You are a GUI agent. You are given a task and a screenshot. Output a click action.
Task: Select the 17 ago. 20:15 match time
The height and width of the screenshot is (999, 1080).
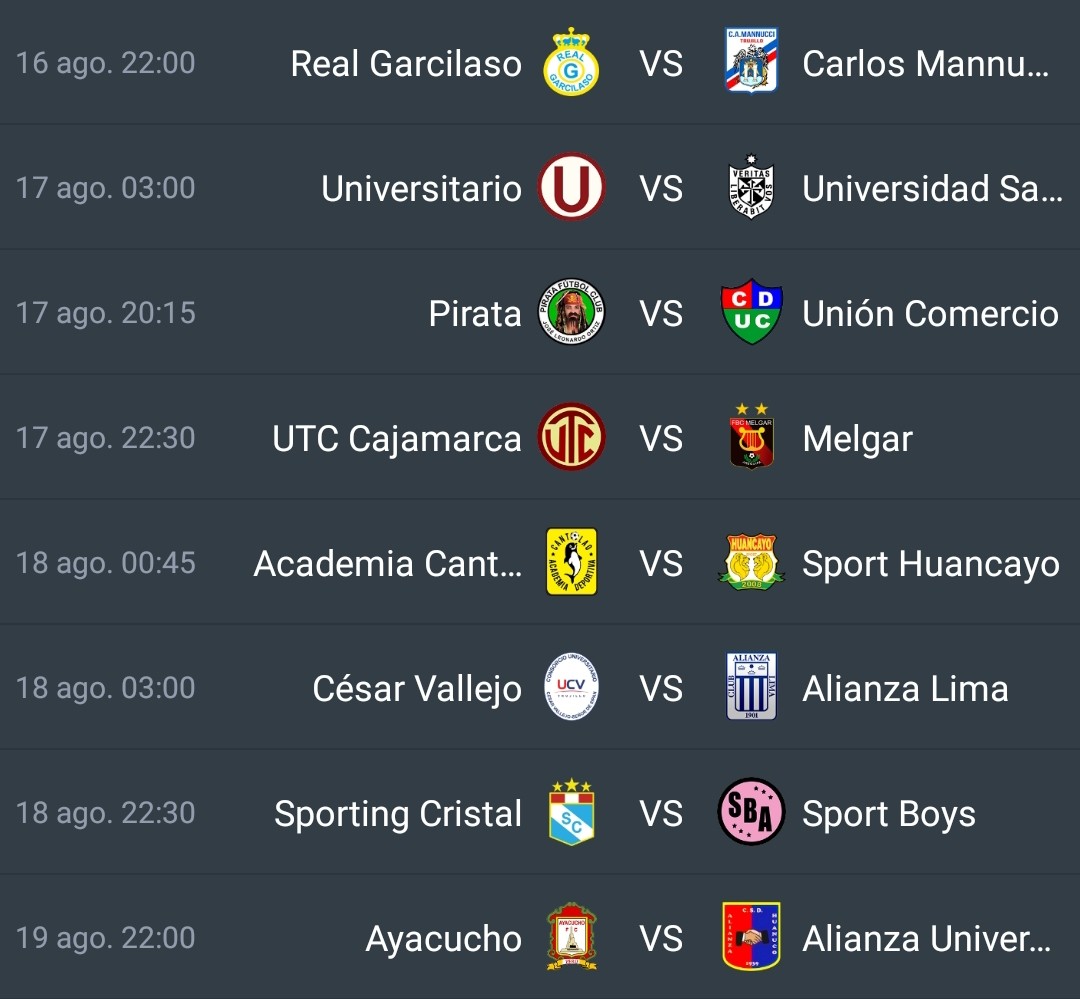[105, 313]
